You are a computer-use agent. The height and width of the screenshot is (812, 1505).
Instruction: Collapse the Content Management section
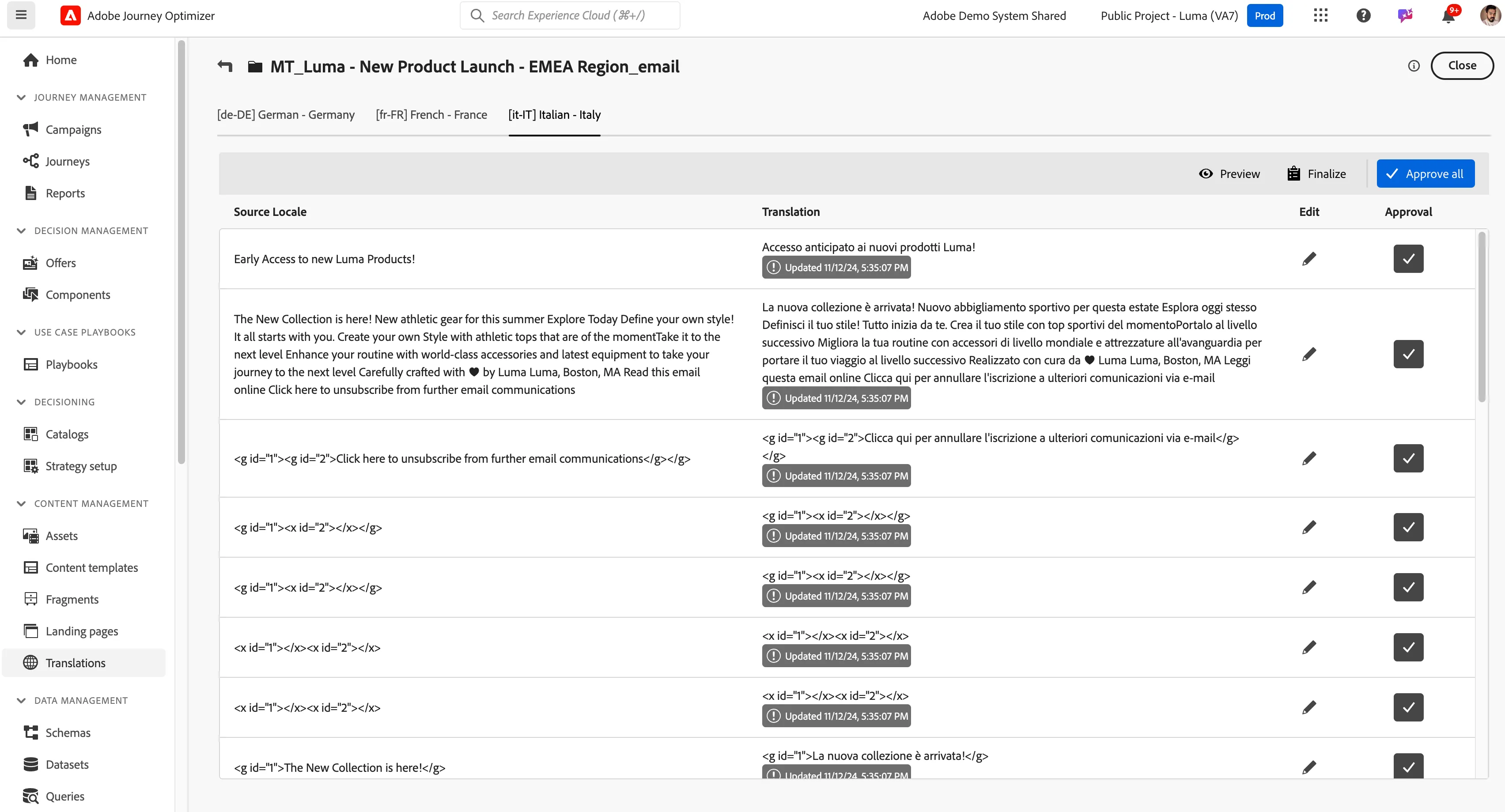[x=22, y=503]
